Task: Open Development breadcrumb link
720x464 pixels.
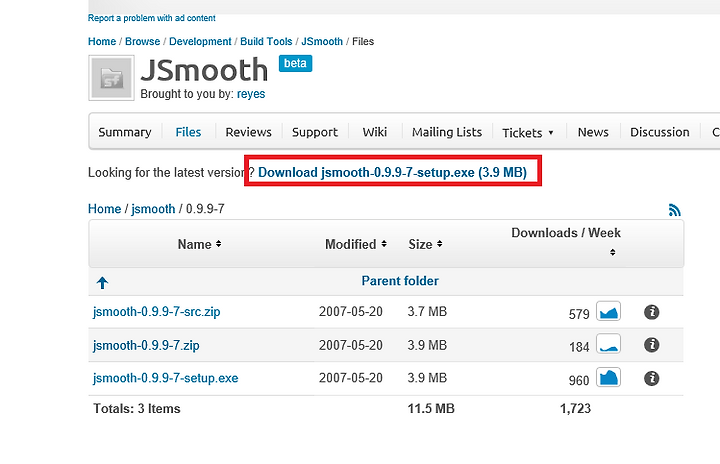Action: [200, 41]
